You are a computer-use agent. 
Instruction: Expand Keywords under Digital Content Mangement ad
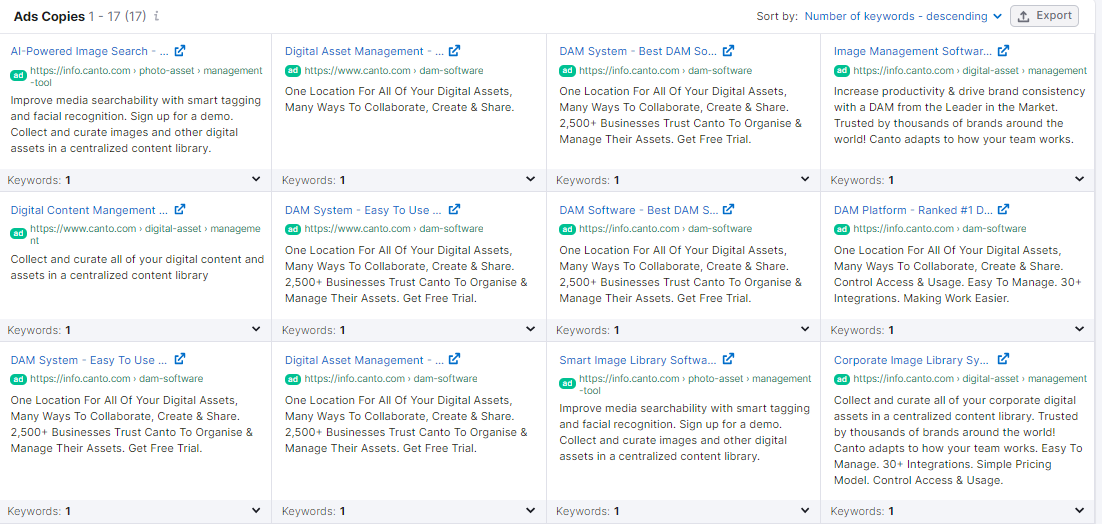coord(256,330)
